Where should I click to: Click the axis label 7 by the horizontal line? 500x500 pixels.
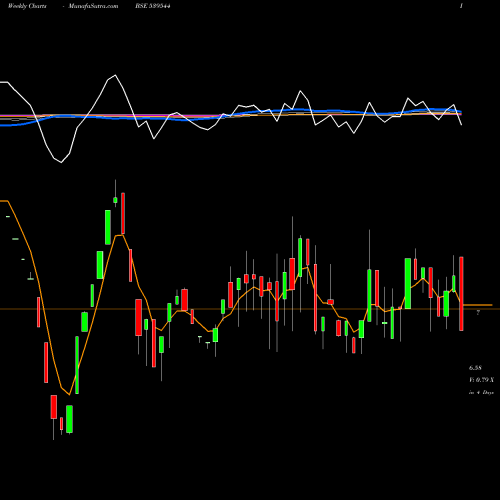coord(478,313)
